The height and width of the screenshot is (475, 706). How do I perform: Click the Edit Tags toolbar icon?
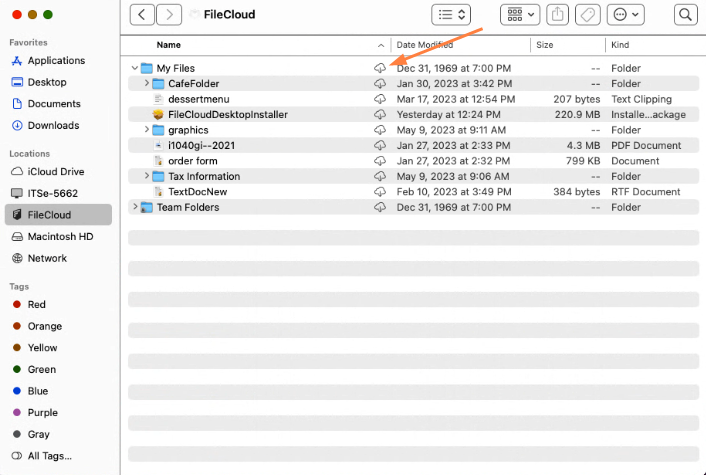589,15
